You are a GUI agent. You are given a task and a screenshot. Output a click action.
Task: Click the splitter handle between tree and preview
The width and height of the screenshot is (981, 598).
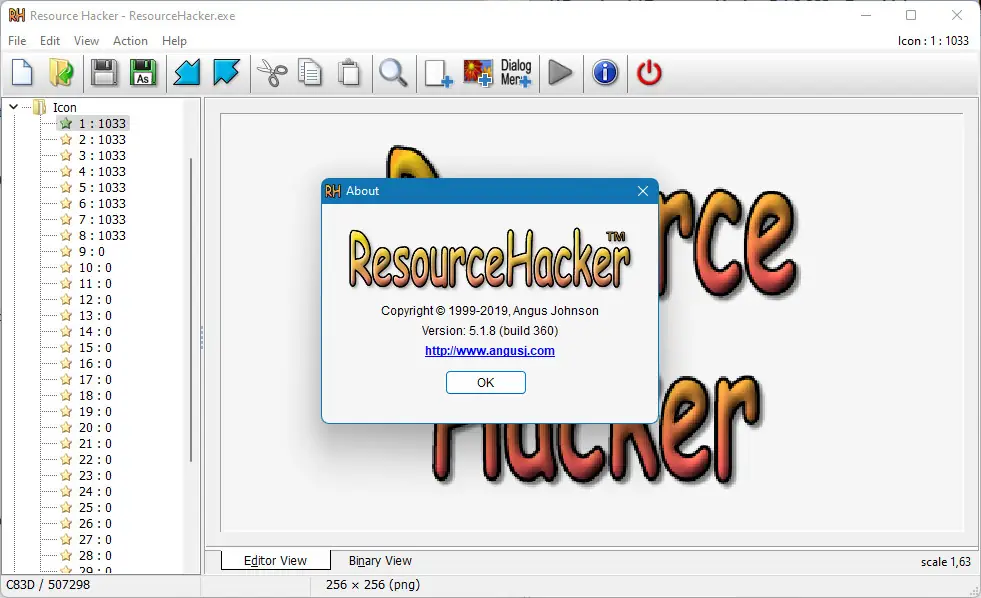(201, 338)
